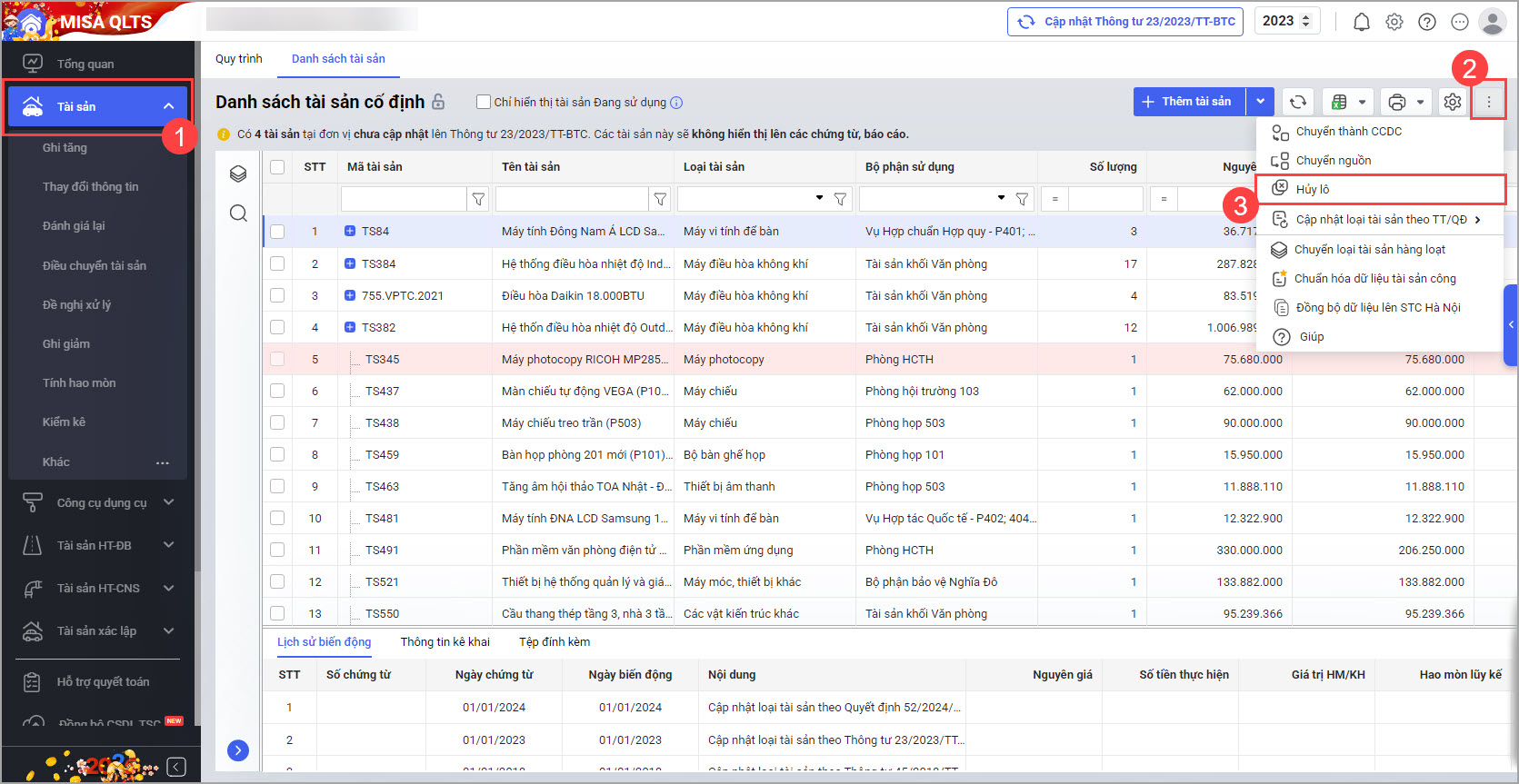This screenshot has height=784, width=1519.
Task: Click 'Cập nhật Thông tư 23/2023/TT-BTC' button
Action: point(1126,22)
